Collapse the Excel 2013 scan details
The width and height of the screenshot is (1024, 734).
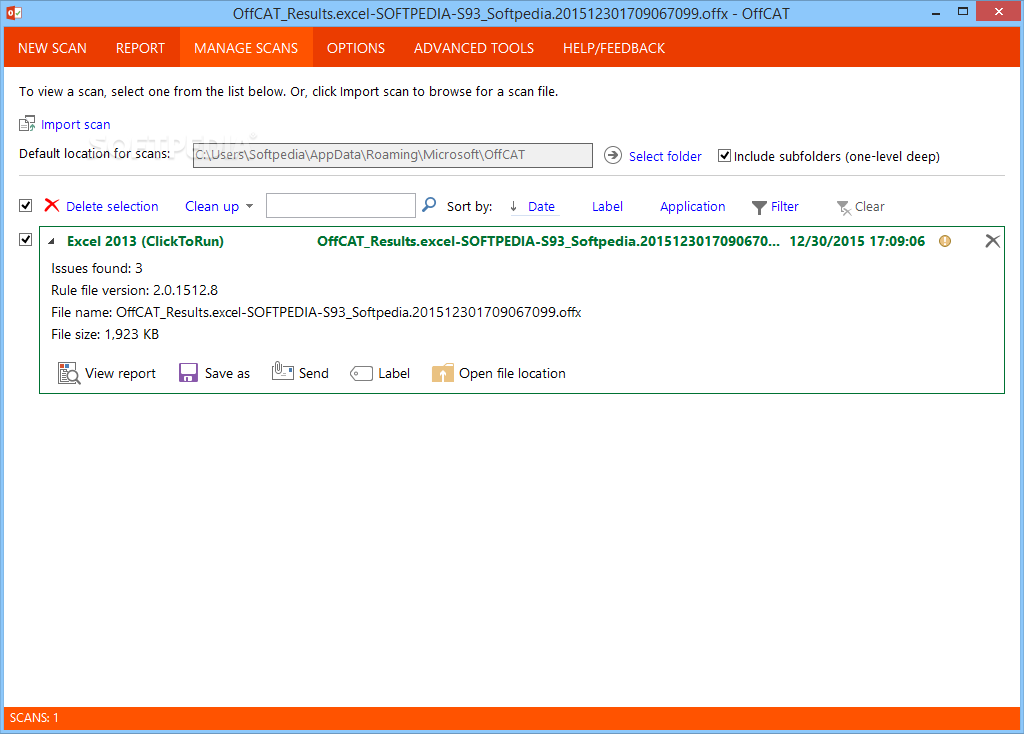tap(52, 241)
